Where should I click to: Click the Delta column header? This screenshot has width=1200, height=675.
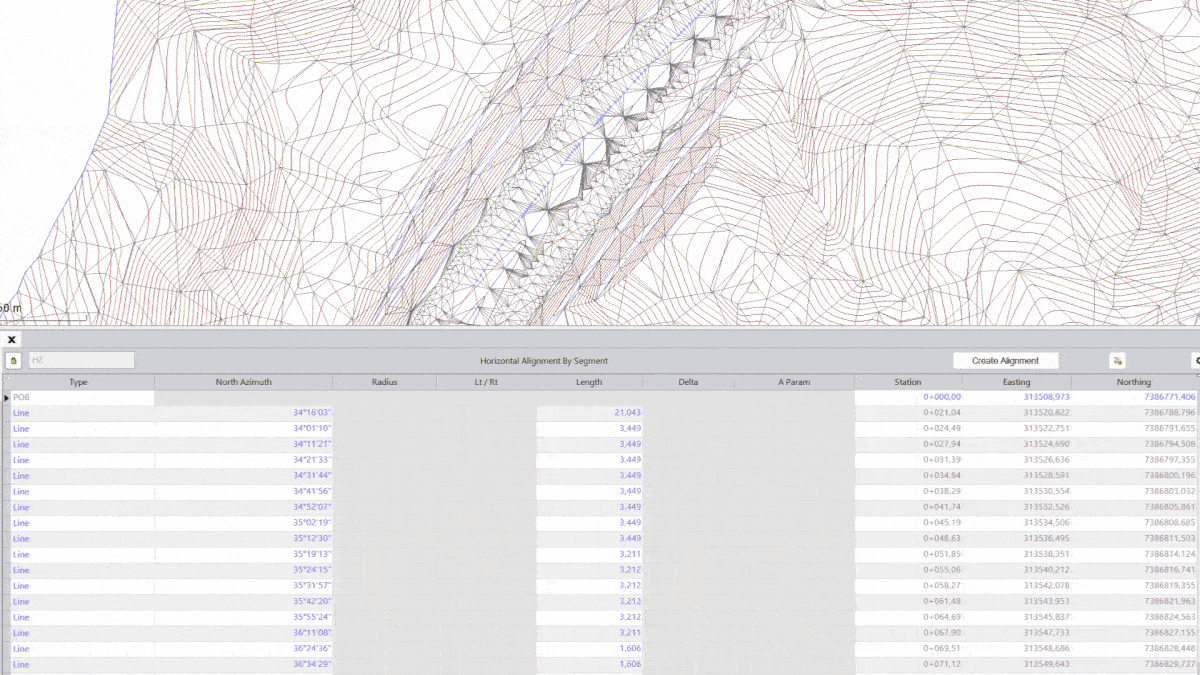point(688,382)
